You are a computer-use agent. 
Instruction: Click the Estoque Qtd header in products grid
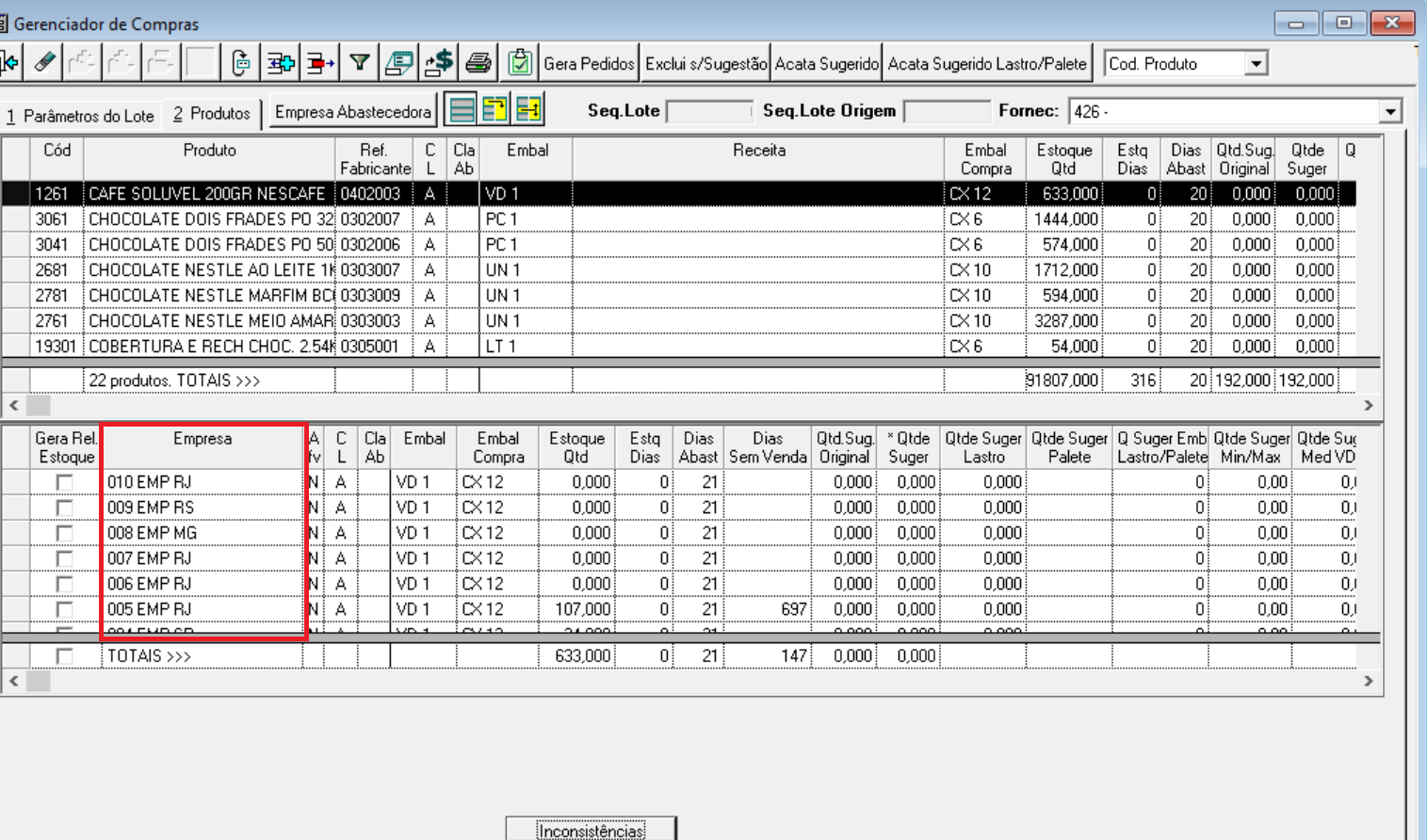[x=1063, y=159]
